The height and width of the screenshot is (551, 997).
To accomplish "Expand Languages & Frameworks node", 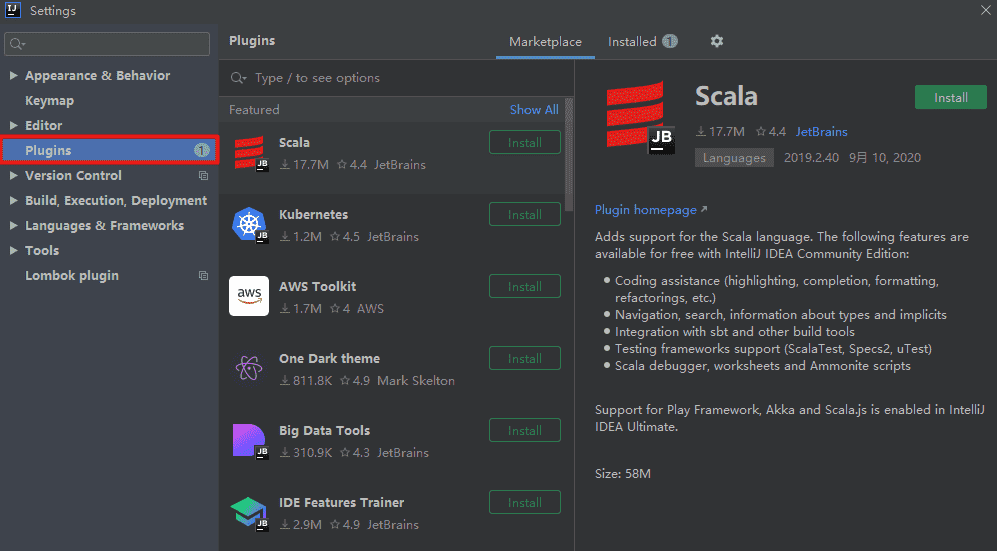I will [13, 226].
